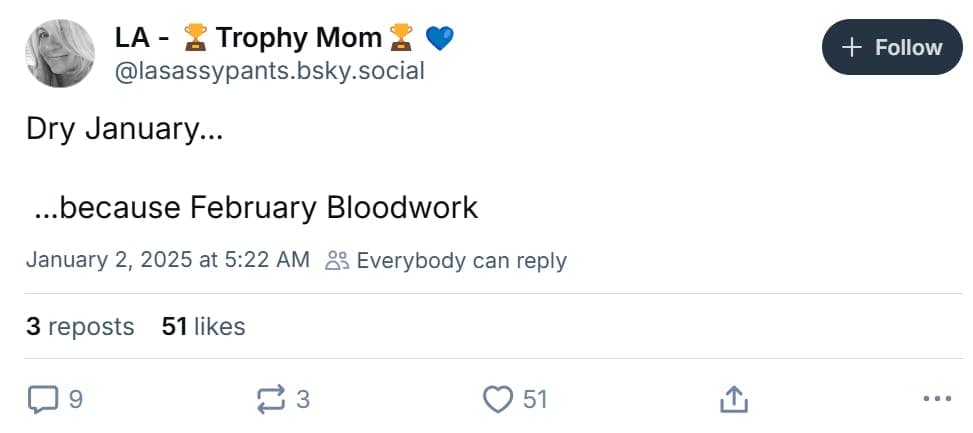Click the "Trophy Mom" display name
This screenshot has width=973, height=433.
tap(298, 39)
